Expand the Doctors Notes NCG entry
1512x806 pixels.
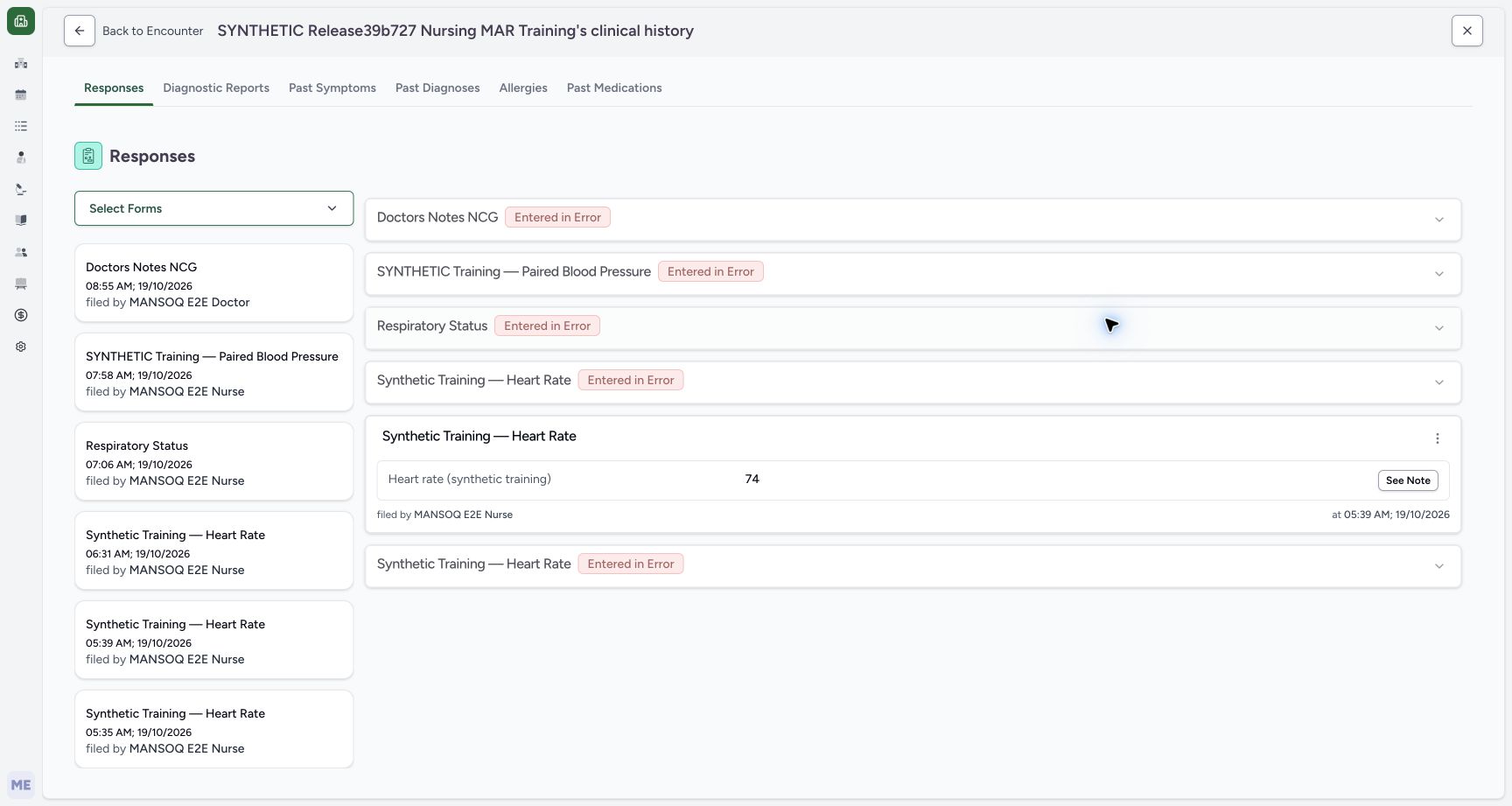tap(913, 219)
